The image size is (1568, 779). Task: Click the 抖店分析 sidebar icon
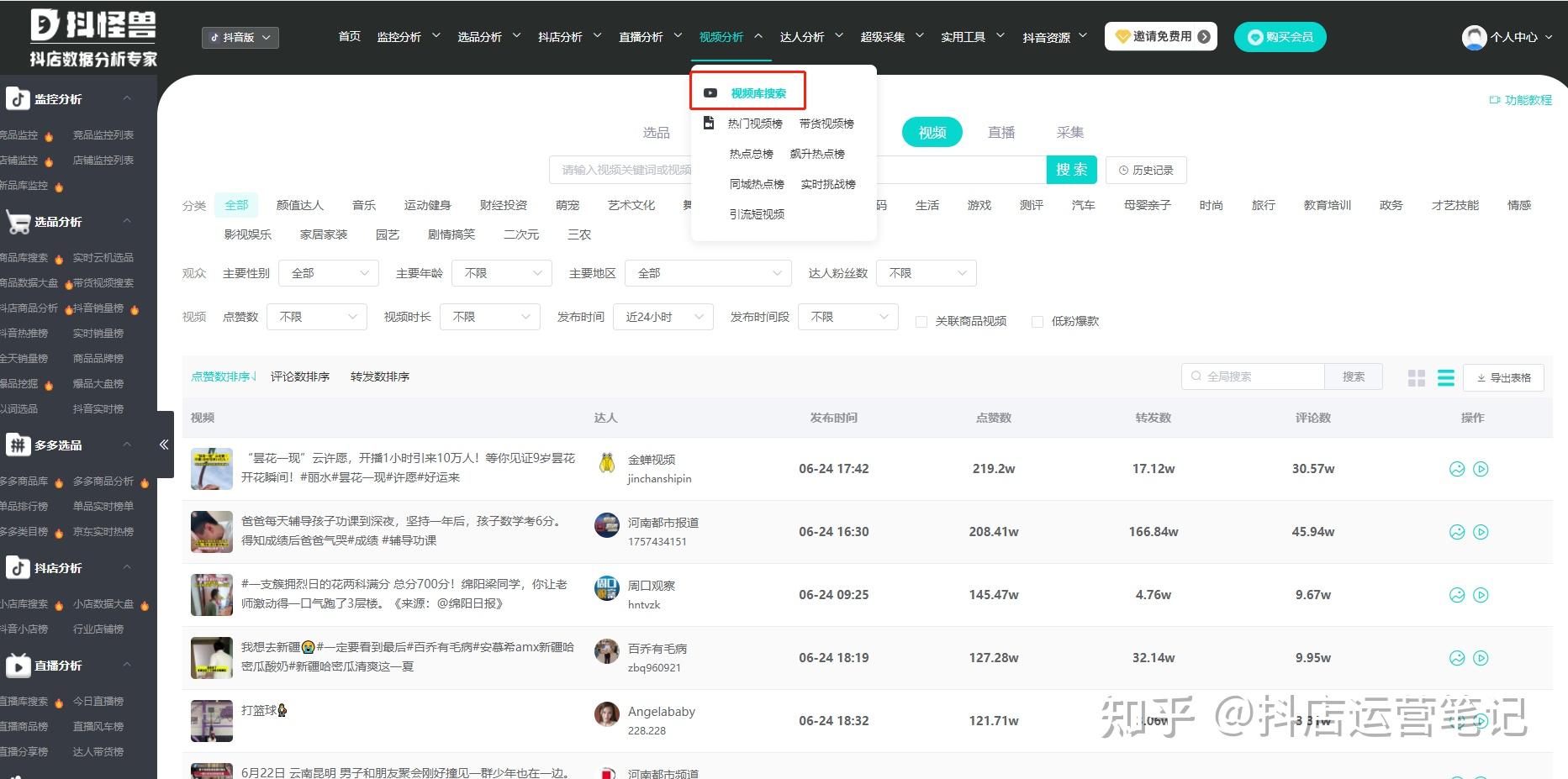click(18, 568)
